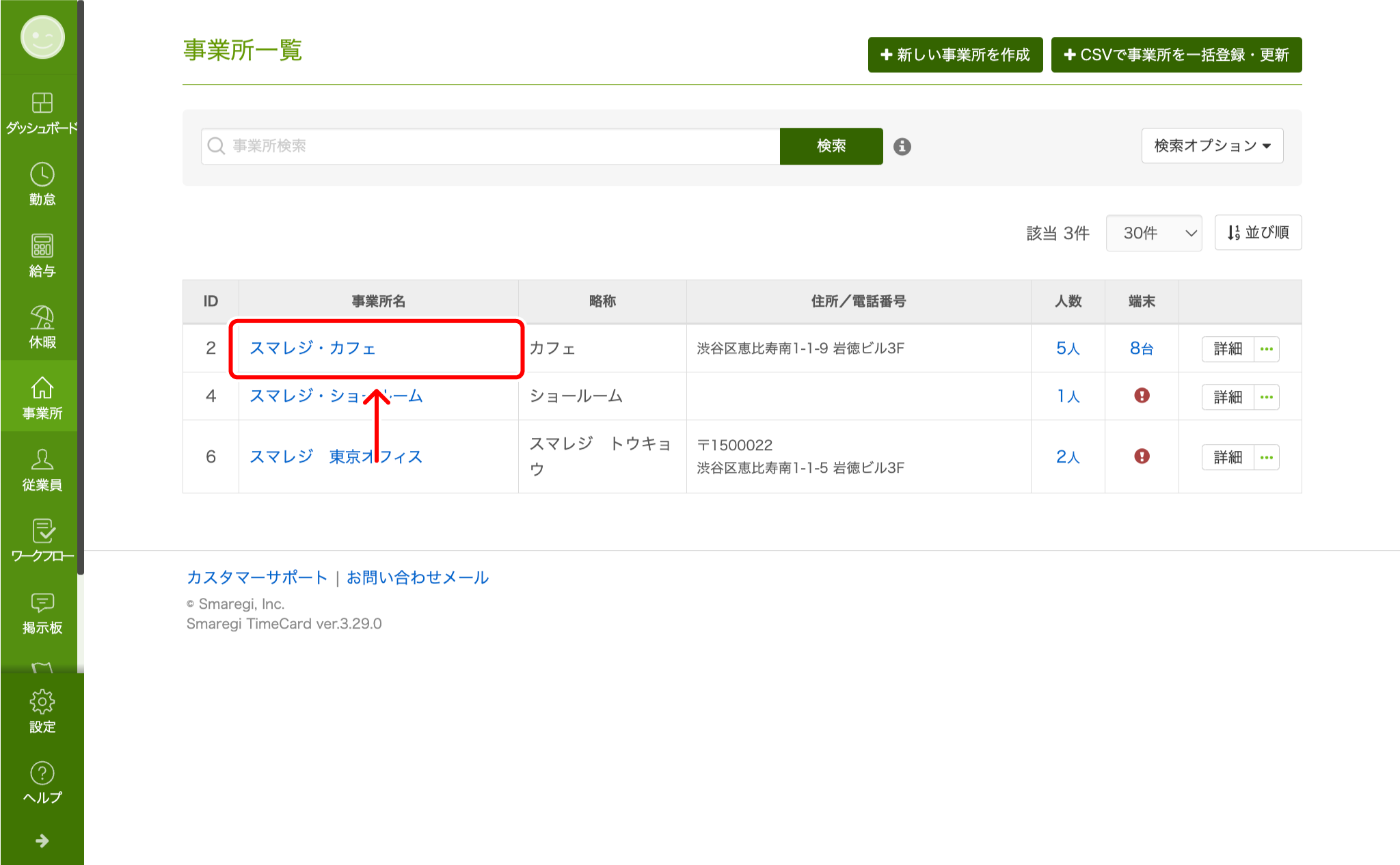Click the 事業所一覧 page heading
1400x865 pixels.
pyautogui.click(x=243, y=51)
